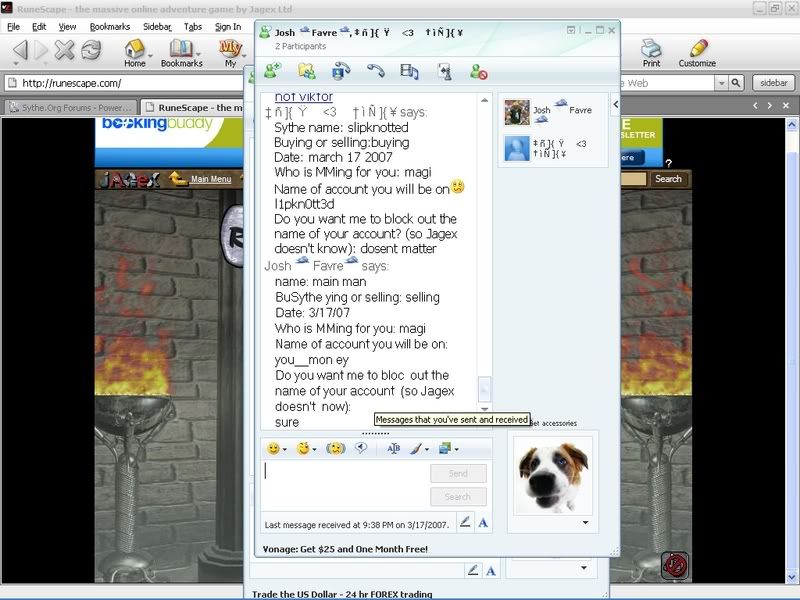Open the search engine dropdown in browser
800x600 pixels.
click(721, 83)
